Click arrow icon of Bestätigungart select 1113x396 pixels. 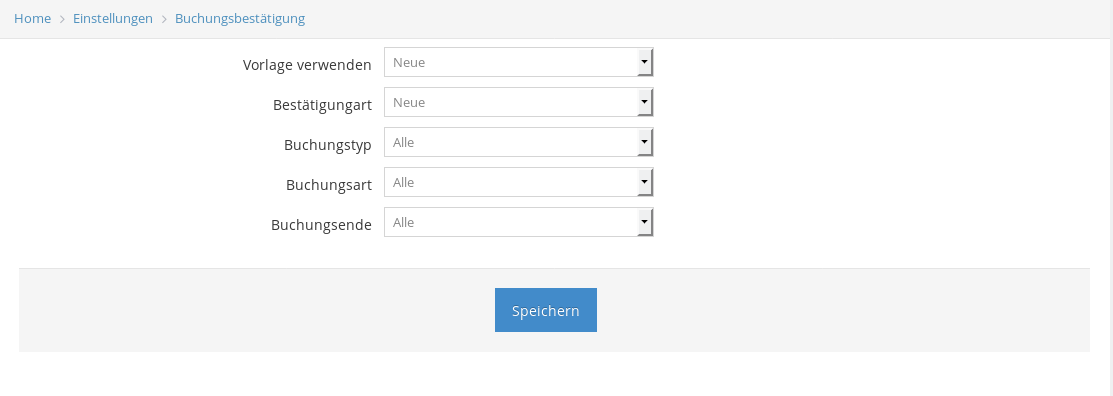tap(645, 102)
